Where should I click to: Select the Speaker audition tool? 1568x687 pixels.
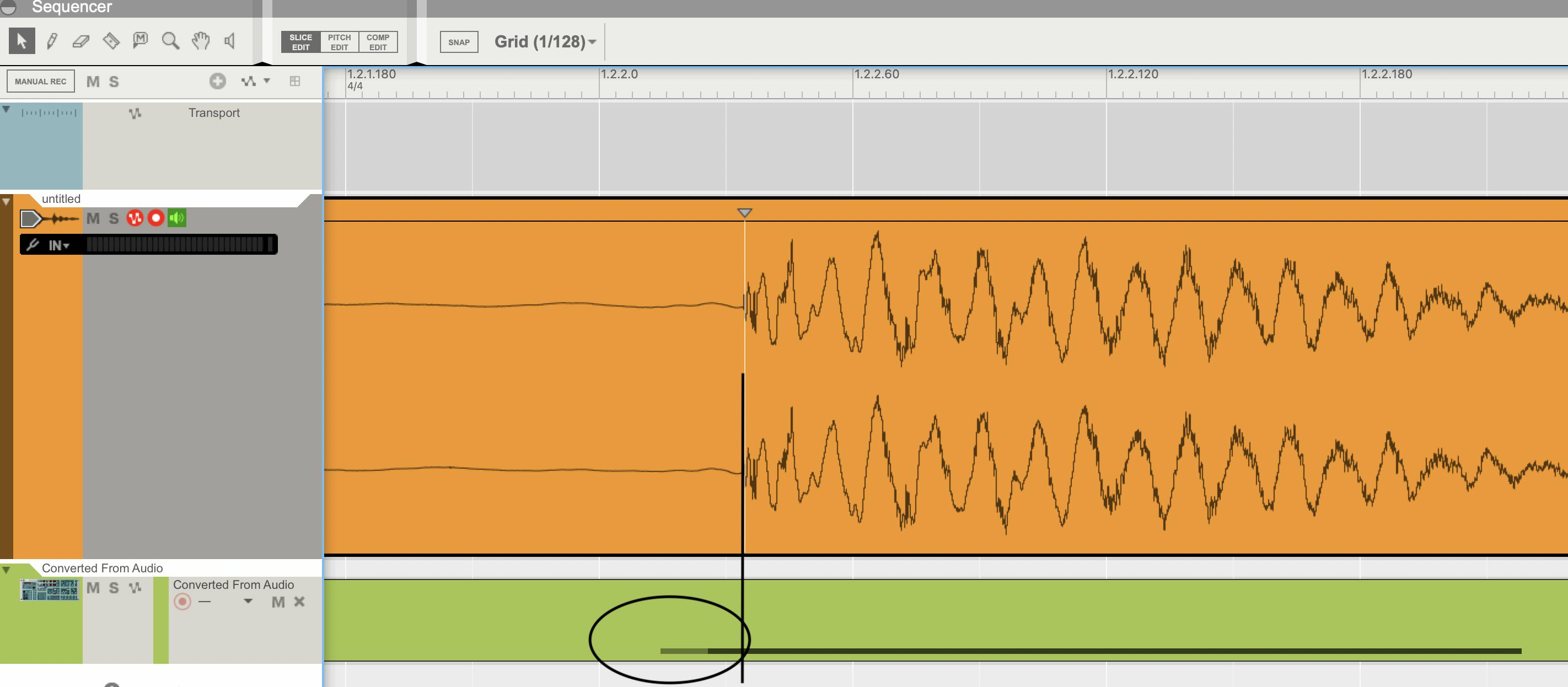point(229,41)
